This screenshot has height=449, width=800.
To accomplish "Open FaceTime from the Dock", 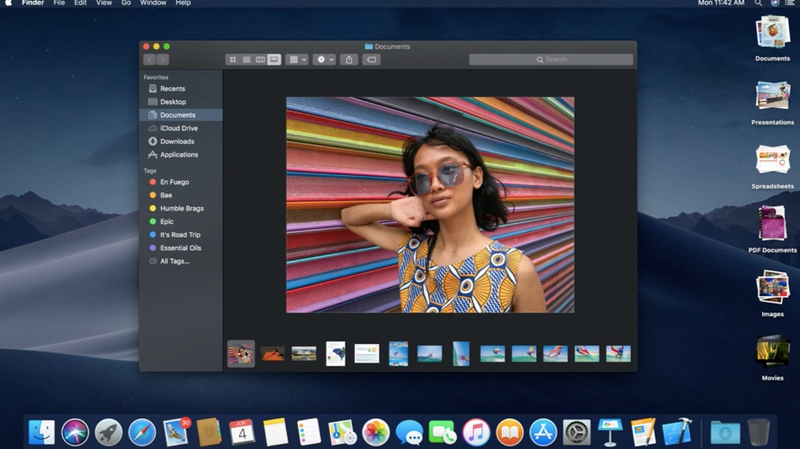I will click(443, 432).
